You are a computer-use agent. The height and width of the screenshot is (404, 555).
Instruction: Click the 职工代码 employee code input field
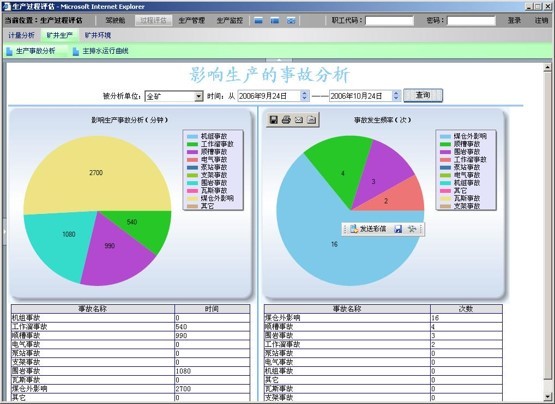coord(389,21)
